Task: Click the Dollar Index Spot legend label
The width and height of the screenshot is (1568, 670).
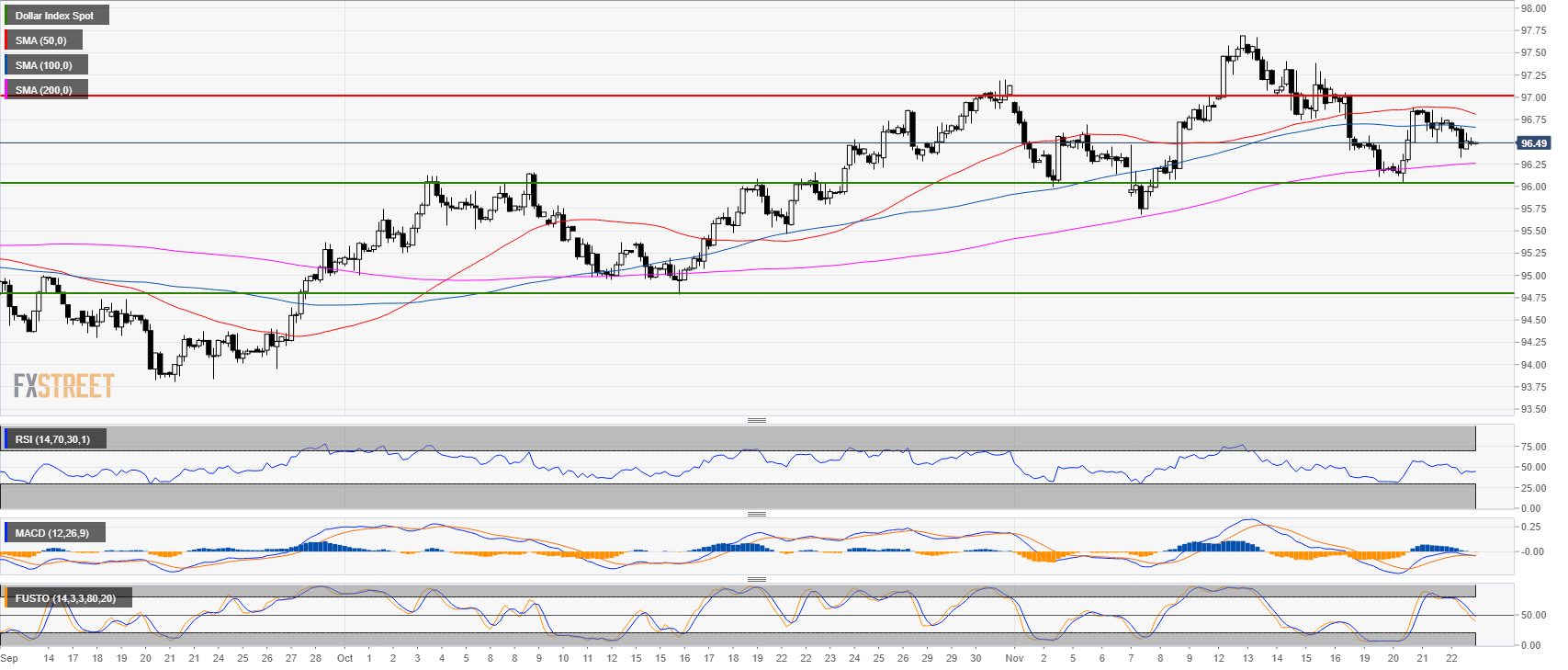Action: point(55,16)
